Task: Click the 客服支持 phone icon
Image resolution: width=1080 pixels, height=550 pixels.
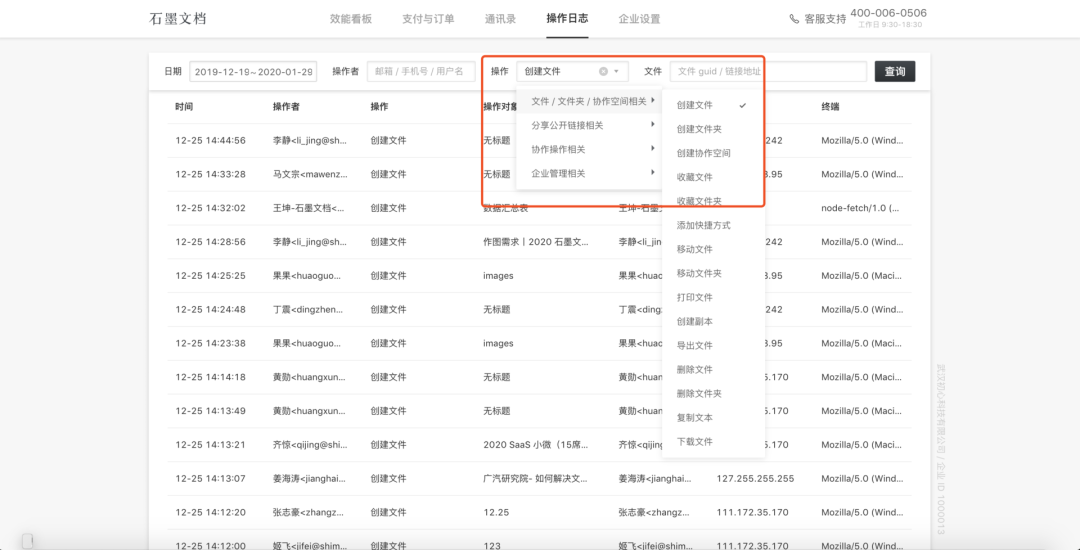Action: [x=794, y=19]
